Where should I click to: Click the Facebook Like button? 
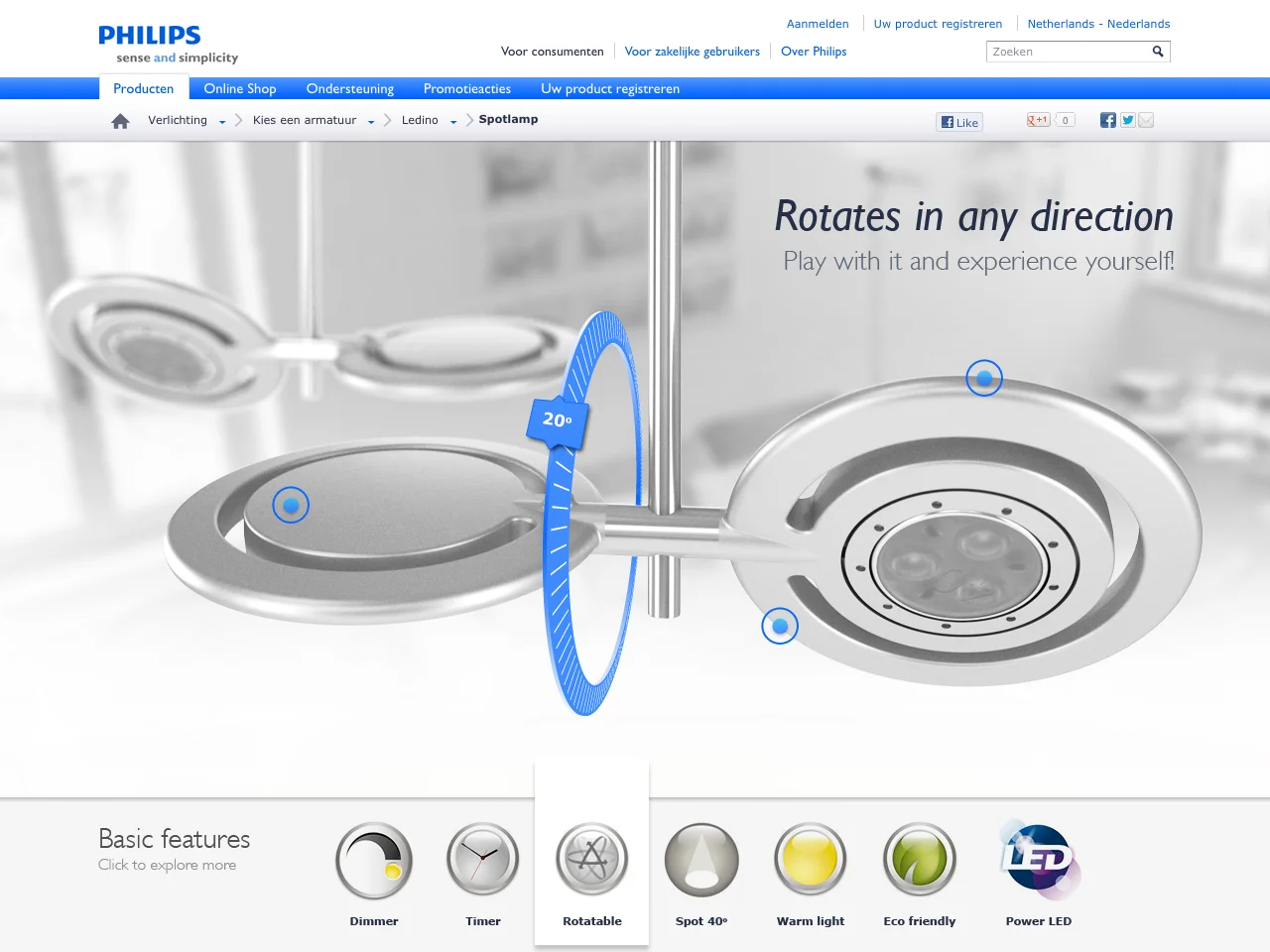coord(958,121)
